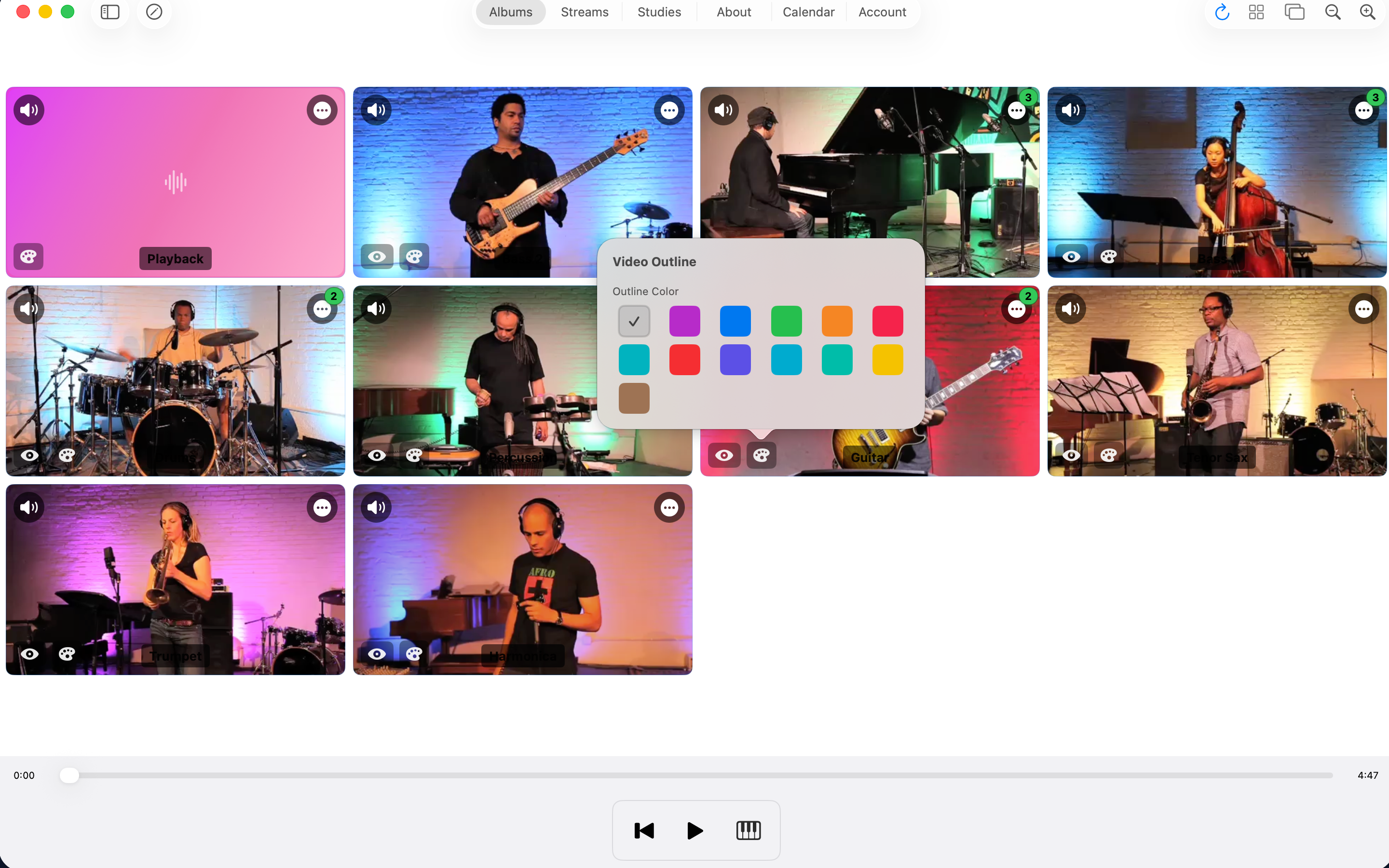The height and width of the screenshot is (868, 1389).
Task: Mute the upright bass video speaker
Action: [1071, 109]
